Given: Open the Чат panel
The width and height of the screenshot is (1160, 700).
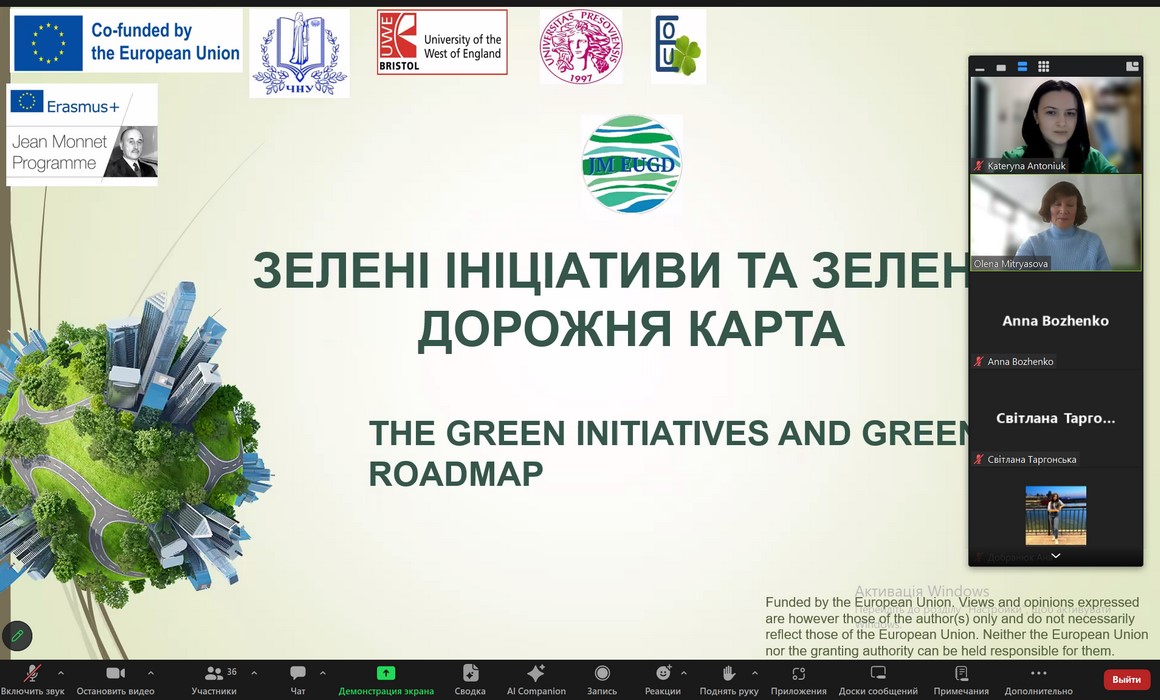Looking at the screenshot, I should click(x=298, y=679).
